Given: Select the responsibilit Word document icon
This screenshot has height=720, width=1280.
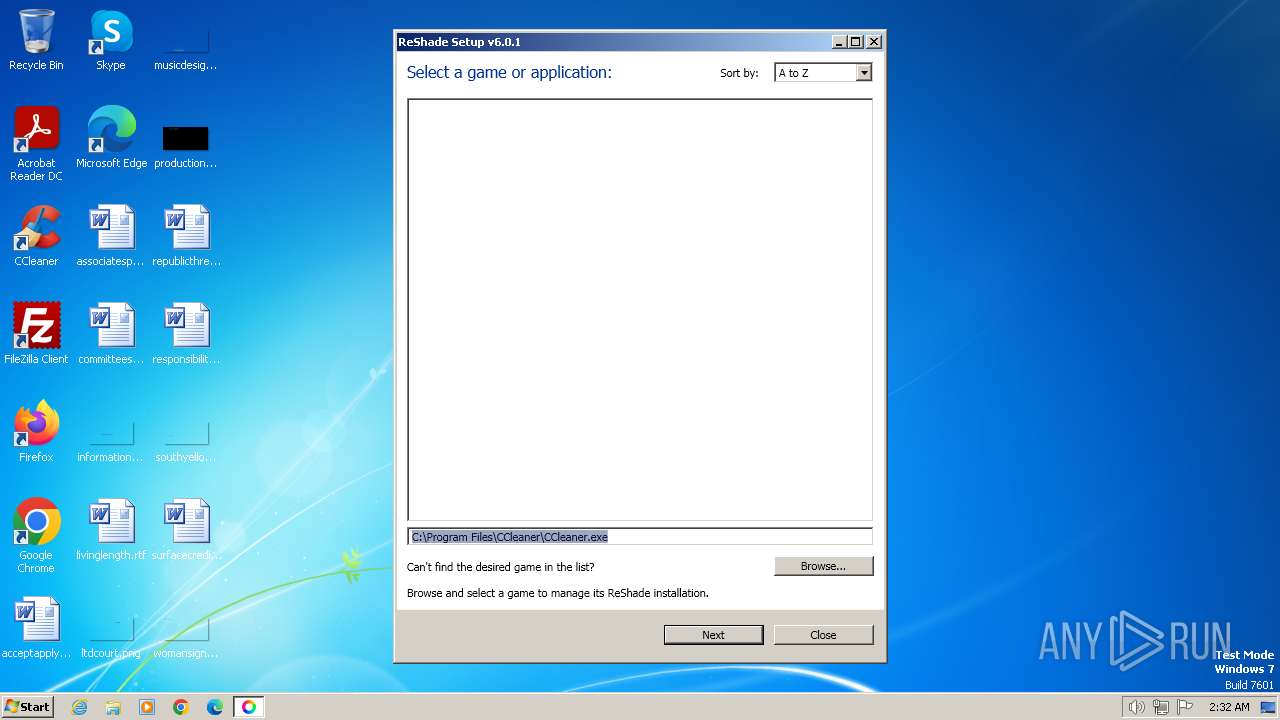Looking at the screenshot, I should click(x=186, y=333).
